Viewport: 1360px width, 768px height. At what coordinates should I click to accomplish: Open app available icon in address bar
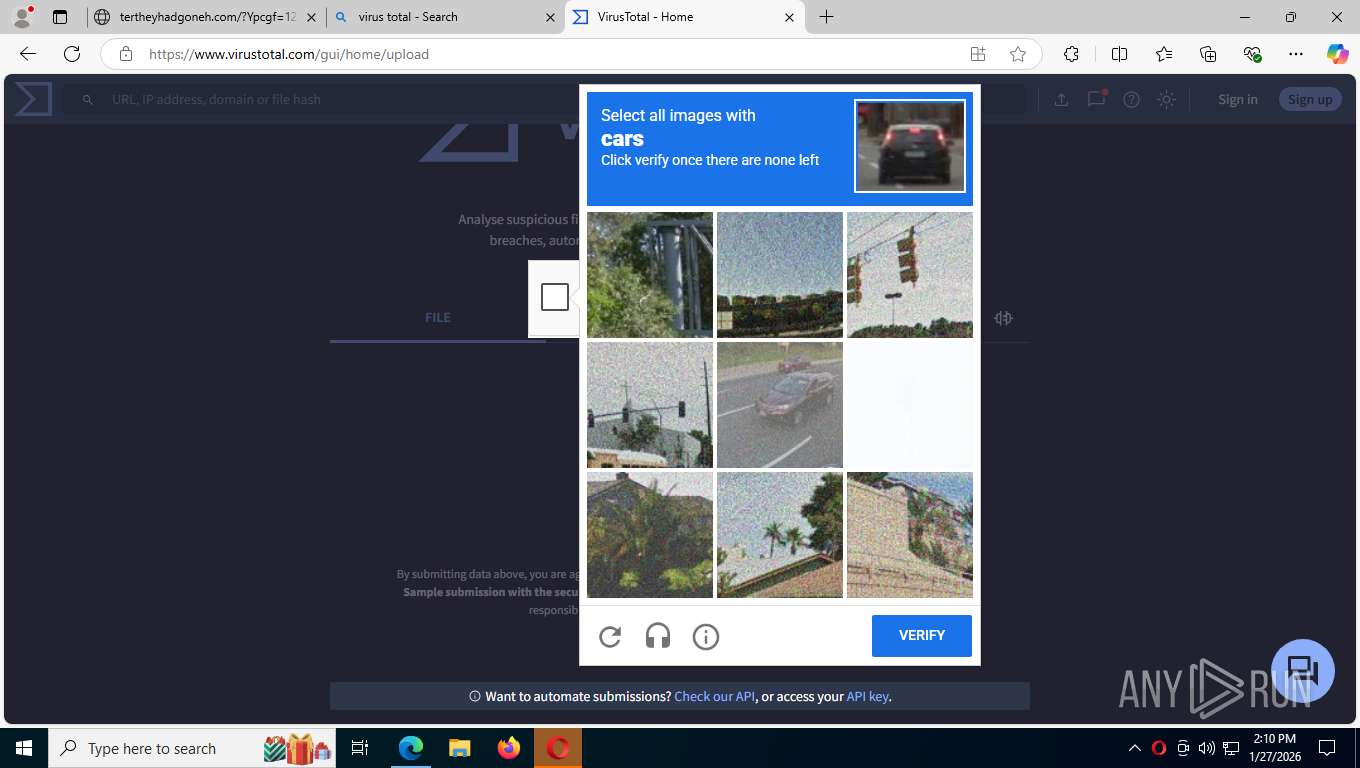(x=978, y=54)
